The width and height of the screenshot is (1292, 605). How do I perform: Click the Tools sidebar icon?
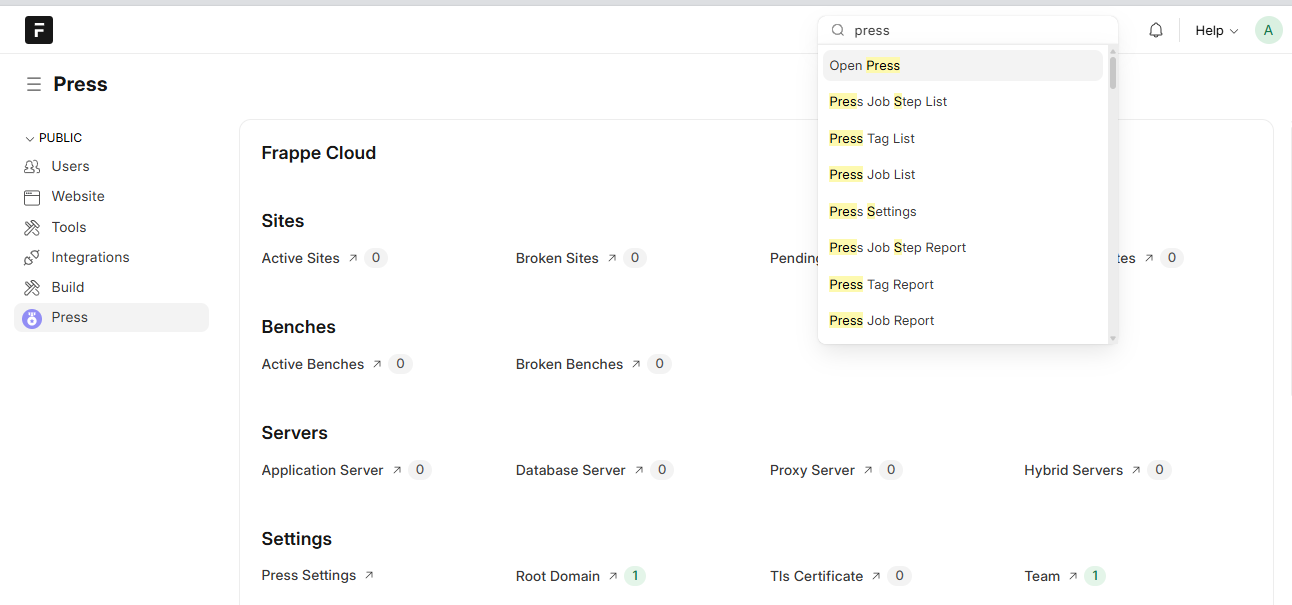coord(32,228)
